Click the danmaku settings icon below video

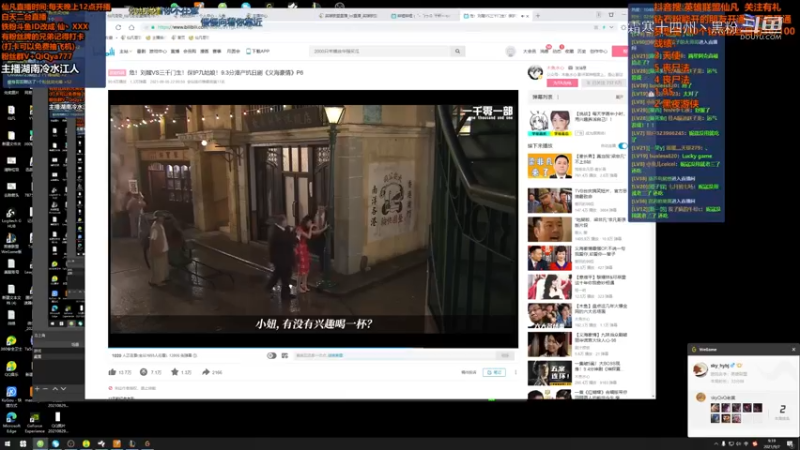coord(285,356)
